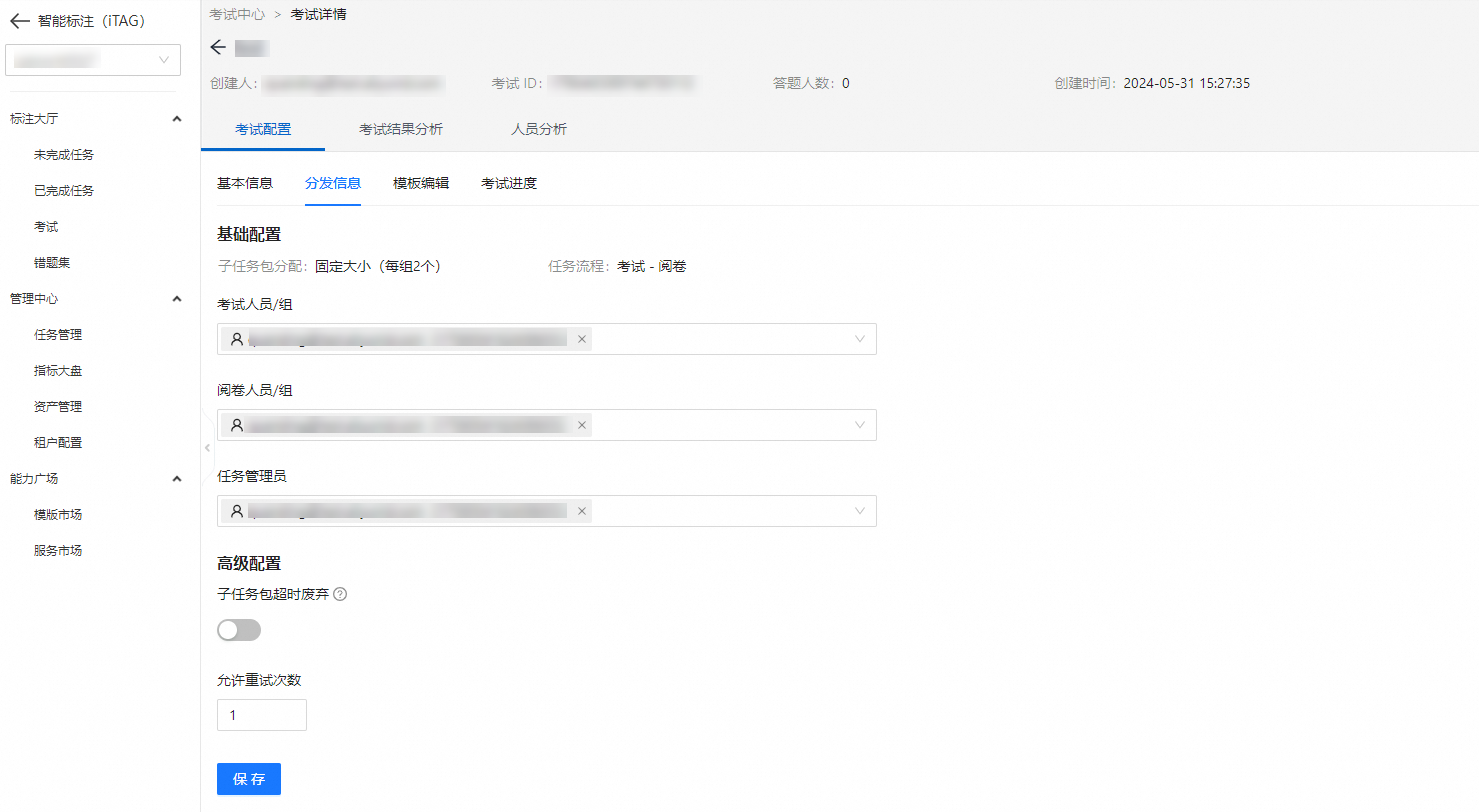Screen dimensions: 1479x812
Task: Open the 基本信息 sub-tab
Action: click(x=245, y=183)
